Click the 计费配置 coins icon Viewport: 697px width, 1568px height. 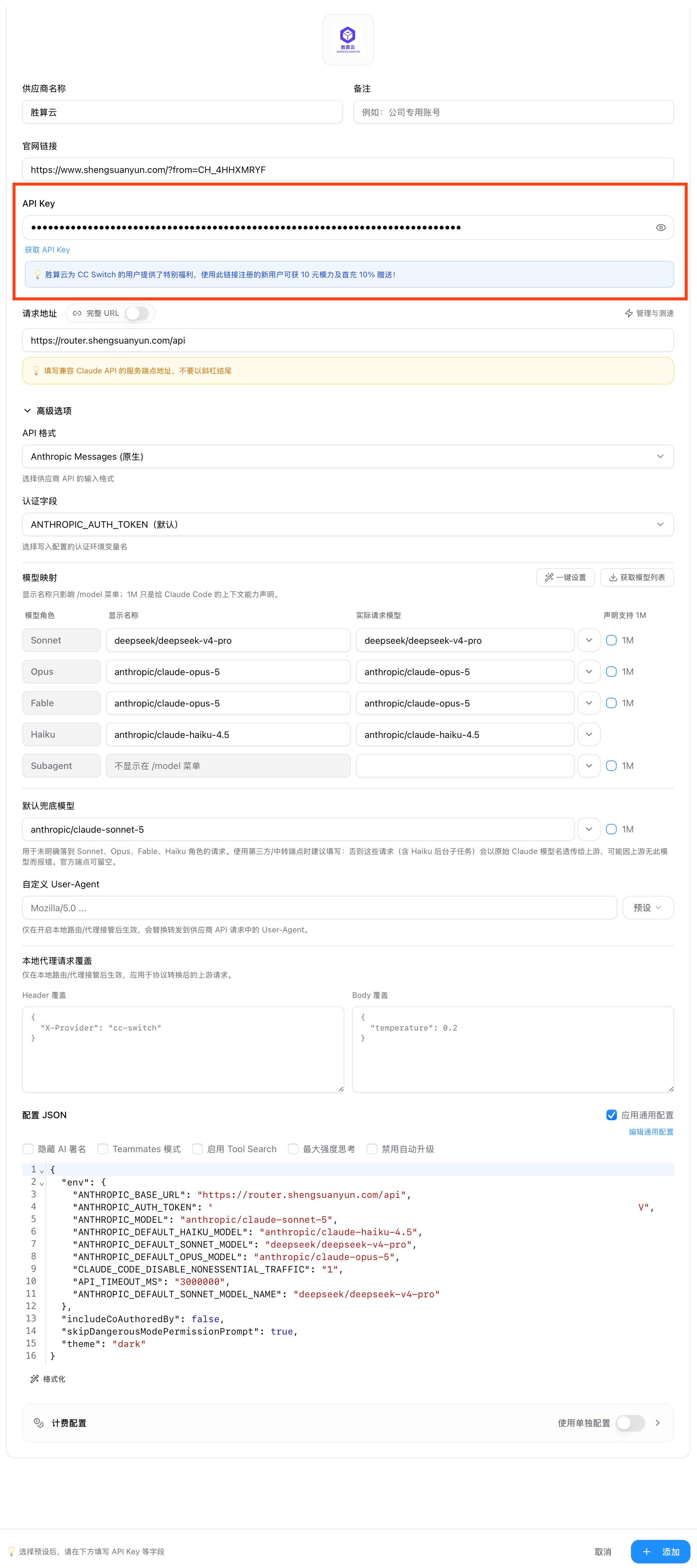pyautogui.click(x=38, y=1423)
